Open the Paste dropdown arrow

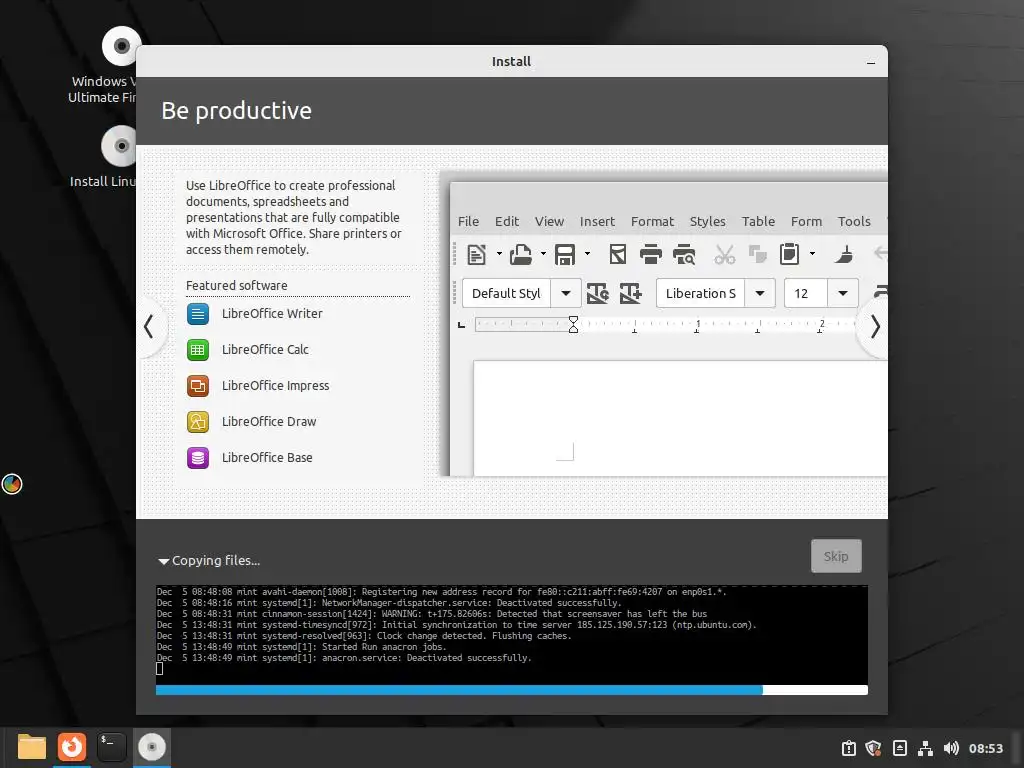tap(812, 254)
